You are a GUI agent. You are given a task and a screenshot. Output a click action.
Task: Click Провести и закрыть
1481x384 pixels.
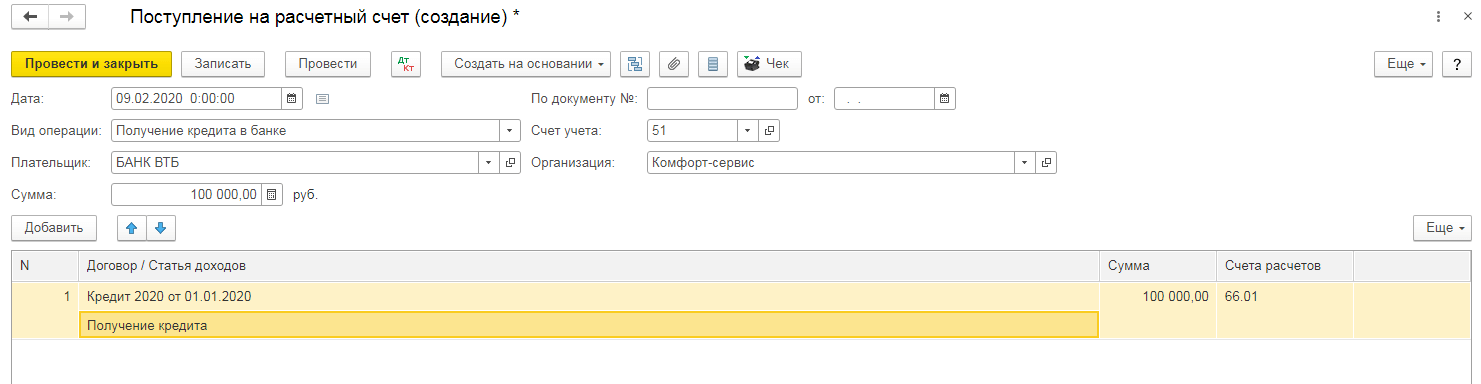pos(92,64)
